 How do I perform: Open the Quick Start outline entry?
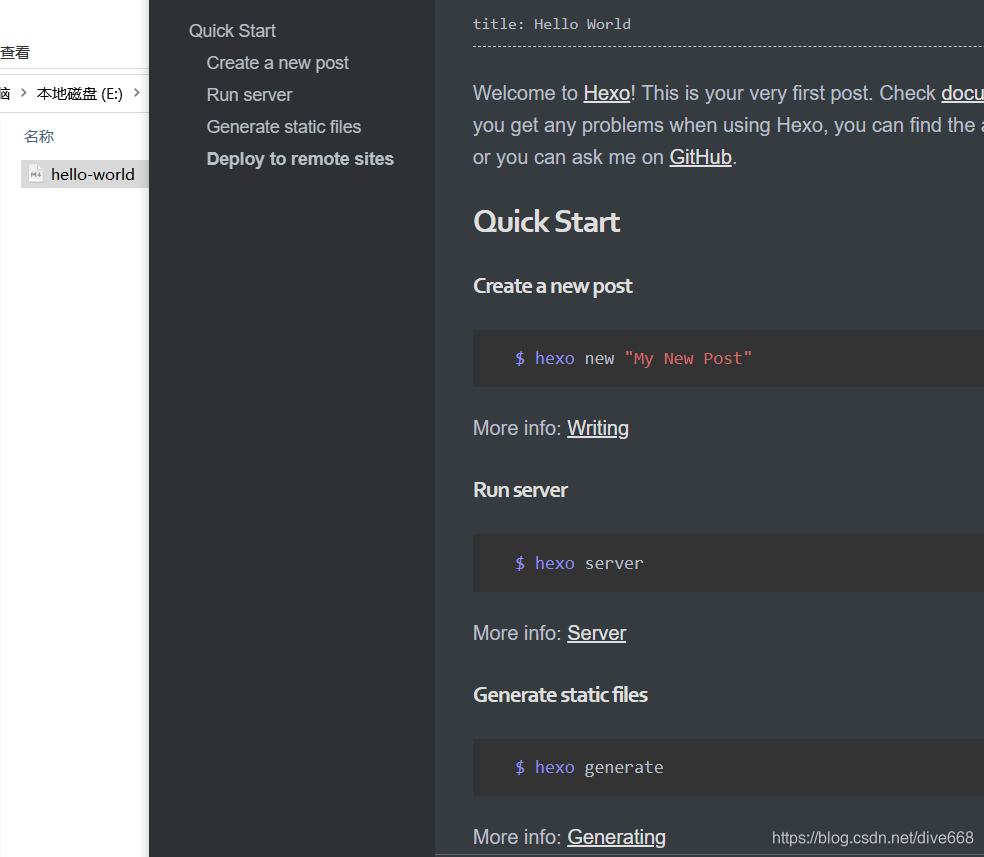(x=232, y=31)
